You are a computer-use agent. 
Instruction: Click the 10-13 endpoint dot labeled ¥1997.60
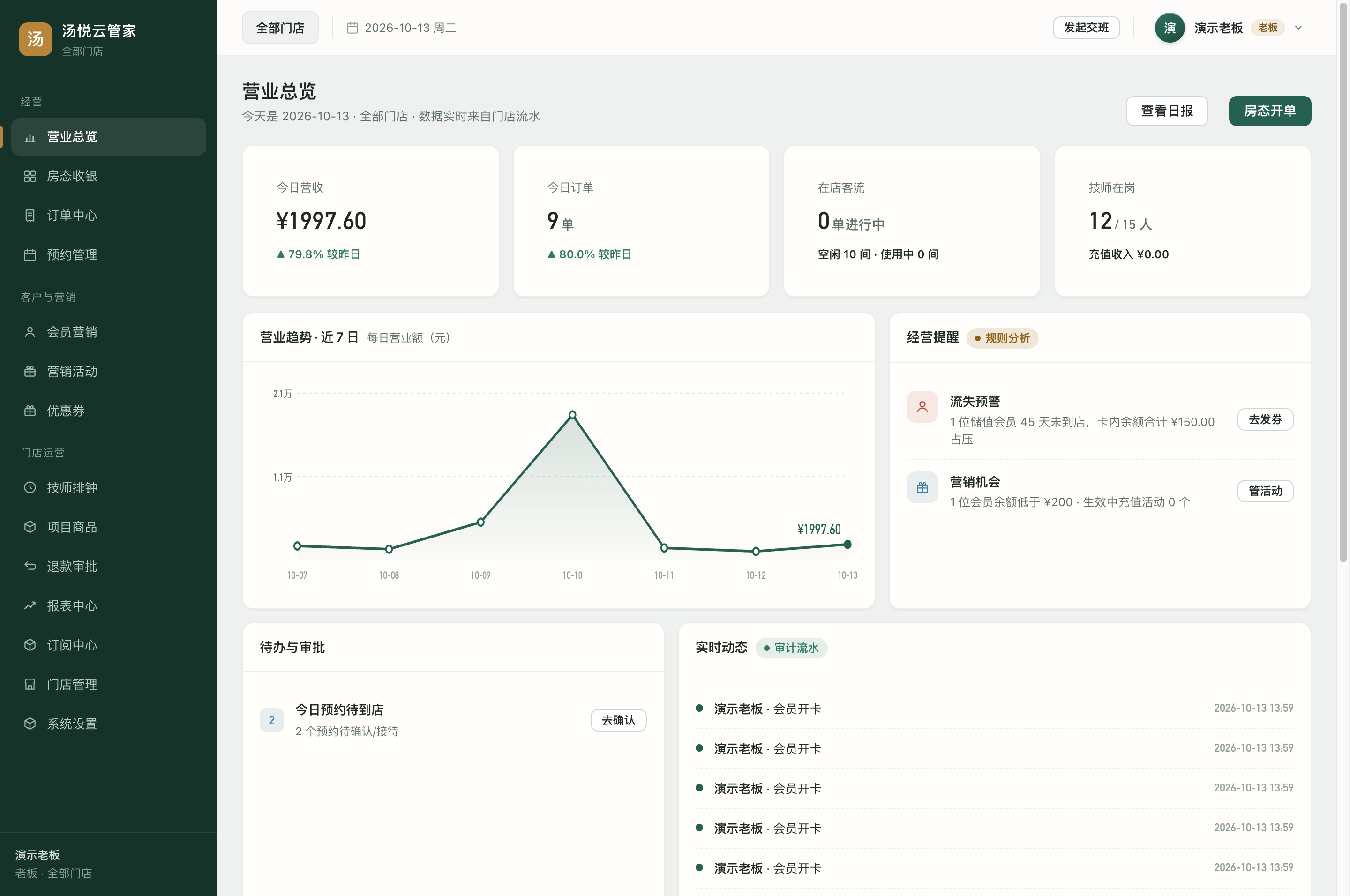click(x=847, y=545)
